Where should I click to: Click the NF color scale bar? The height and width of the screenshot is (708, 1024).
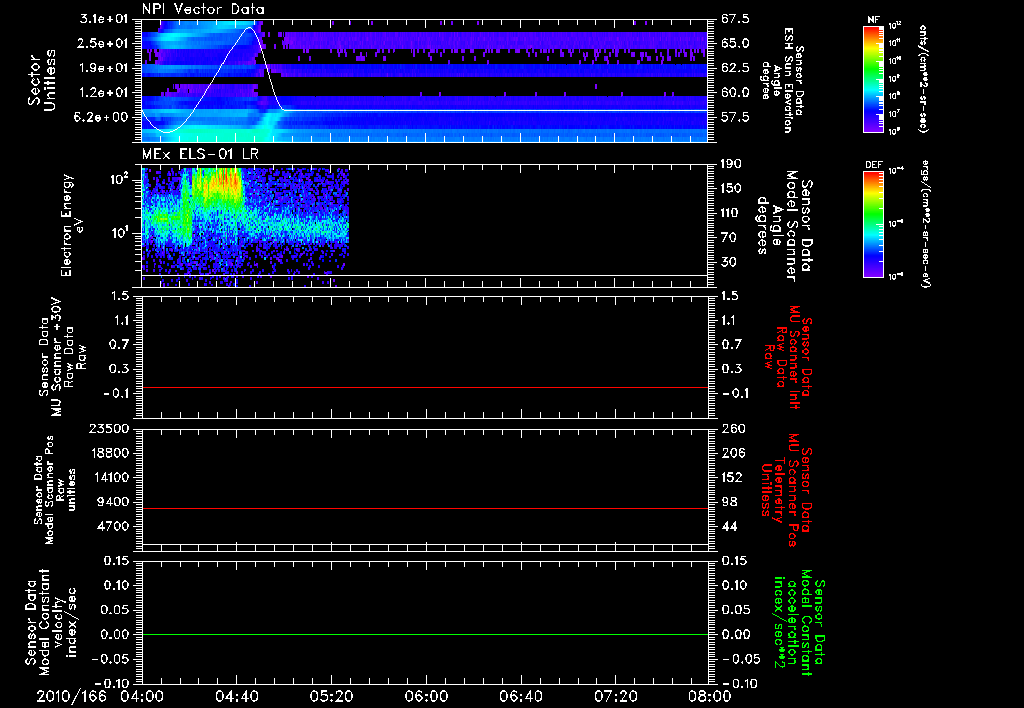coord(874,78)
